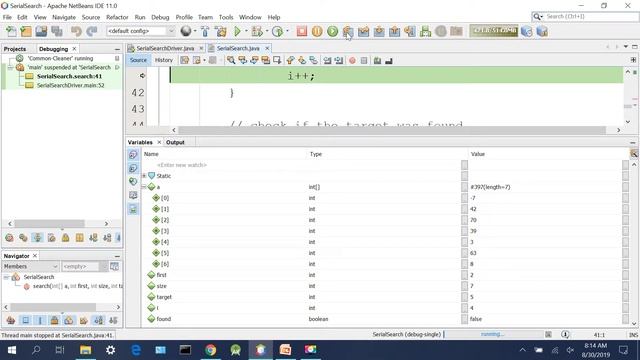Viewport: 640px width, 360px height.
Task: Switch to the Projects tab
Action: (x=15, y=49)
